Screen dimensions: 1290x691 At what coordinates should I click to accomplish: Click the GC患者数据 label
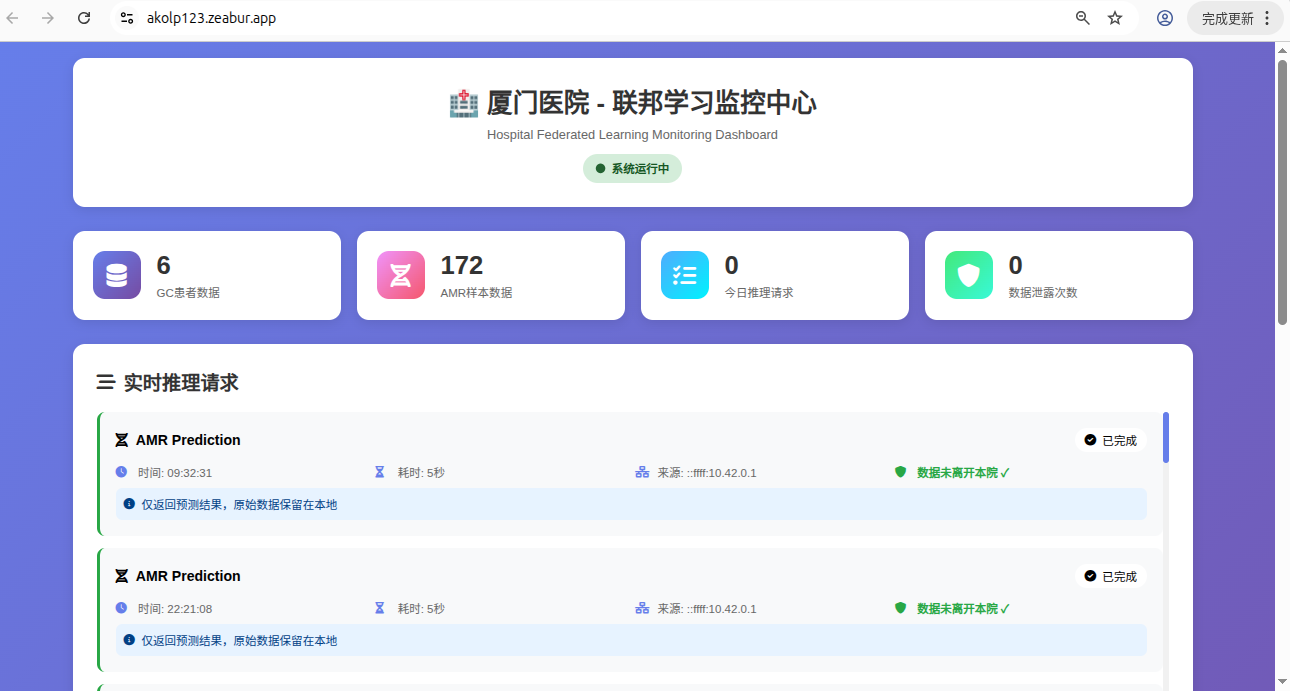click(x=188, y=293)
